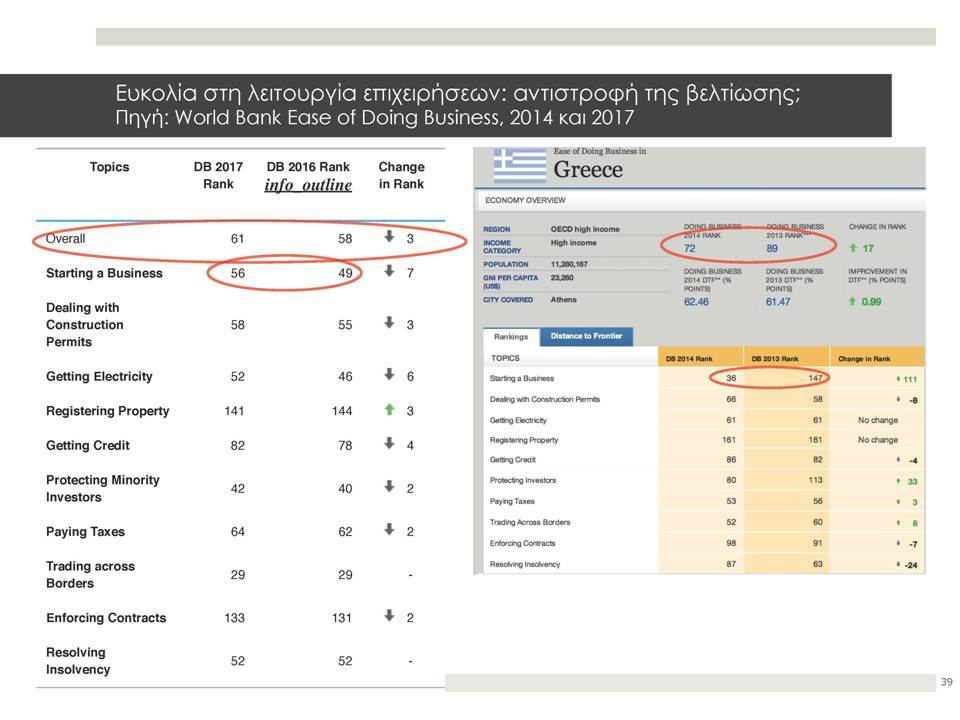Click the Registering Property rank 141

pos(234,411)
